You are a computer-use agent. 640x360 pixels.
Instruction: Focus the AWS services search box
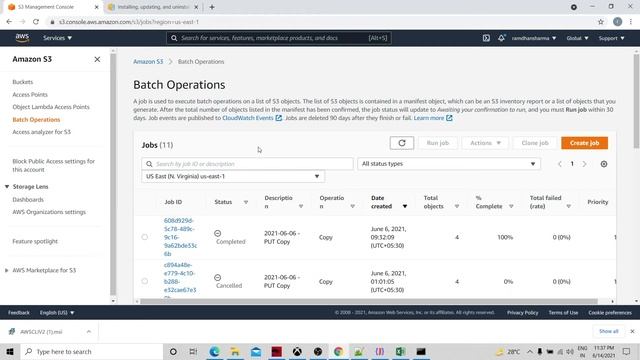tap(279, 38)
